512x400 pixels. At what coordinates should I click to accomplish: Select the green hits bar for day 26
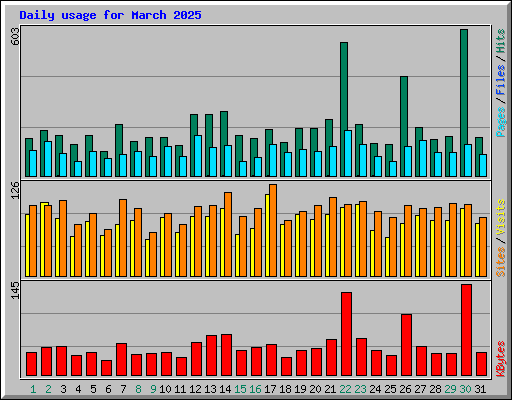tap(404, 110)
